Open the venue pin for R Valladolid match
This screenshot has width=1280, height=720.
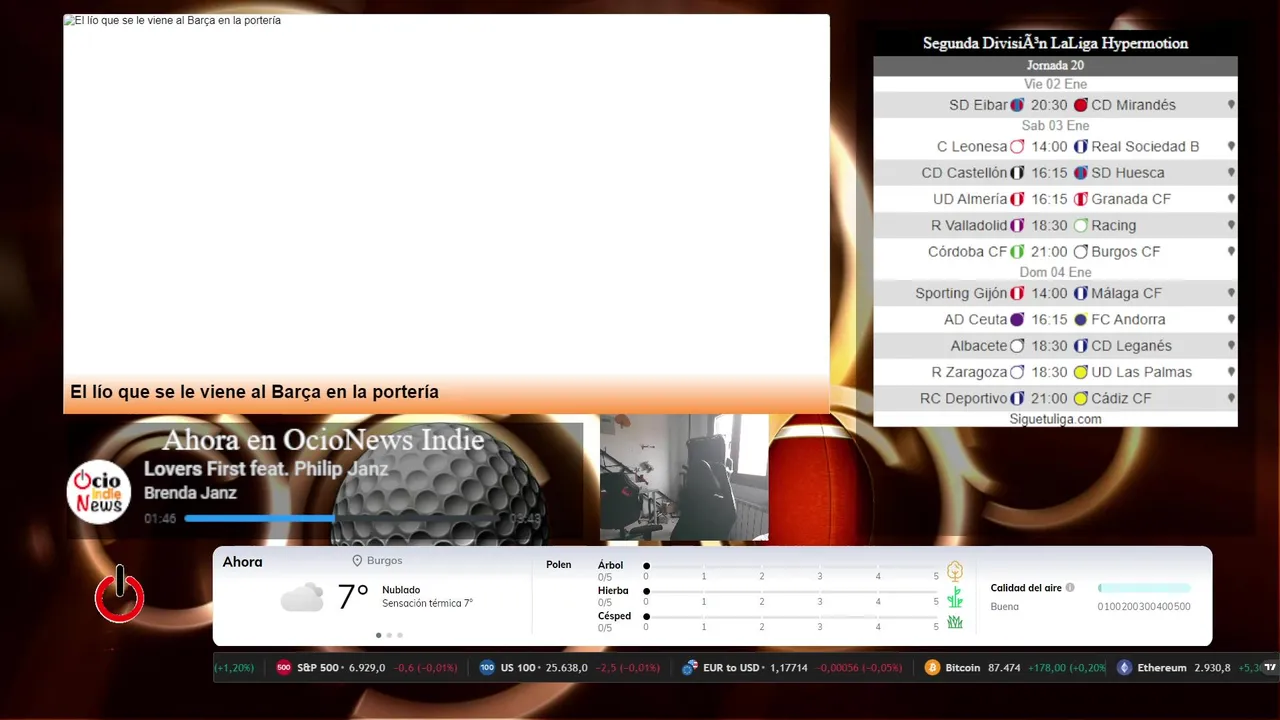coord(1231,225)
